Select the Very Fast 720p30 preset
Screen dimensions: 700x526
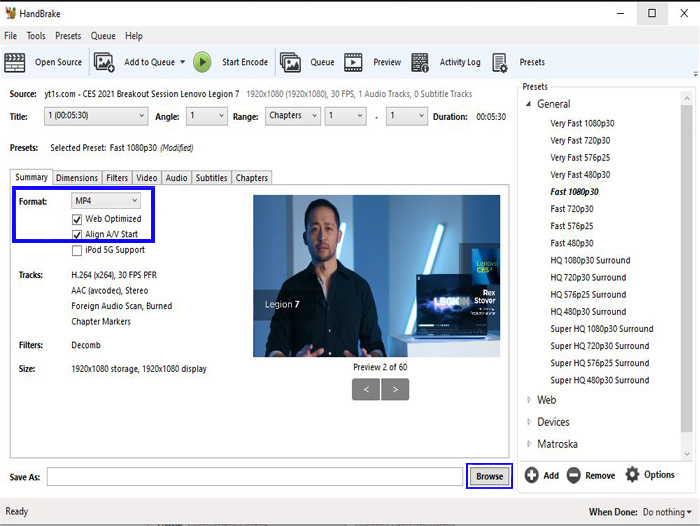[x=580, y=141]
